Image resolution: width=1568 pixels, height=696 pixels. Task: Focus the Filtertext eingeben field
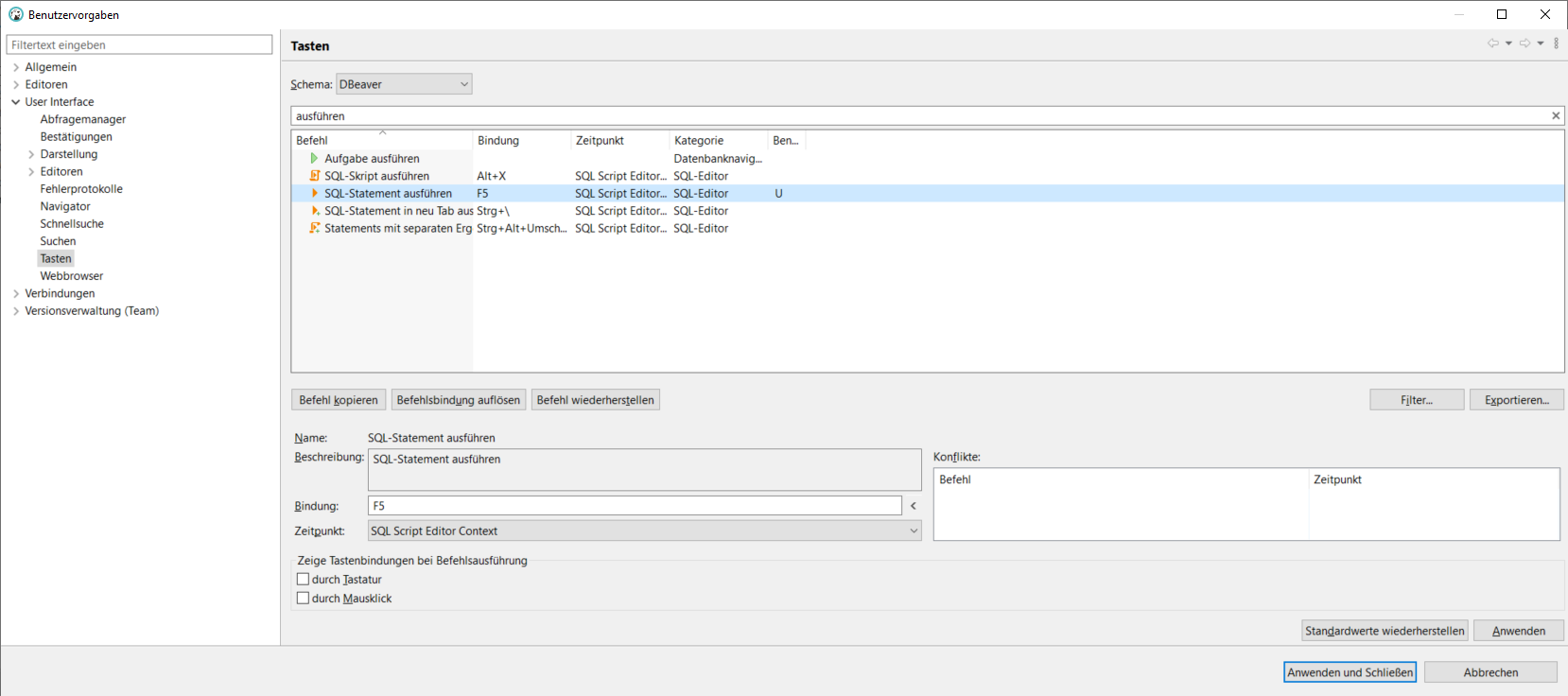(139, 44)
